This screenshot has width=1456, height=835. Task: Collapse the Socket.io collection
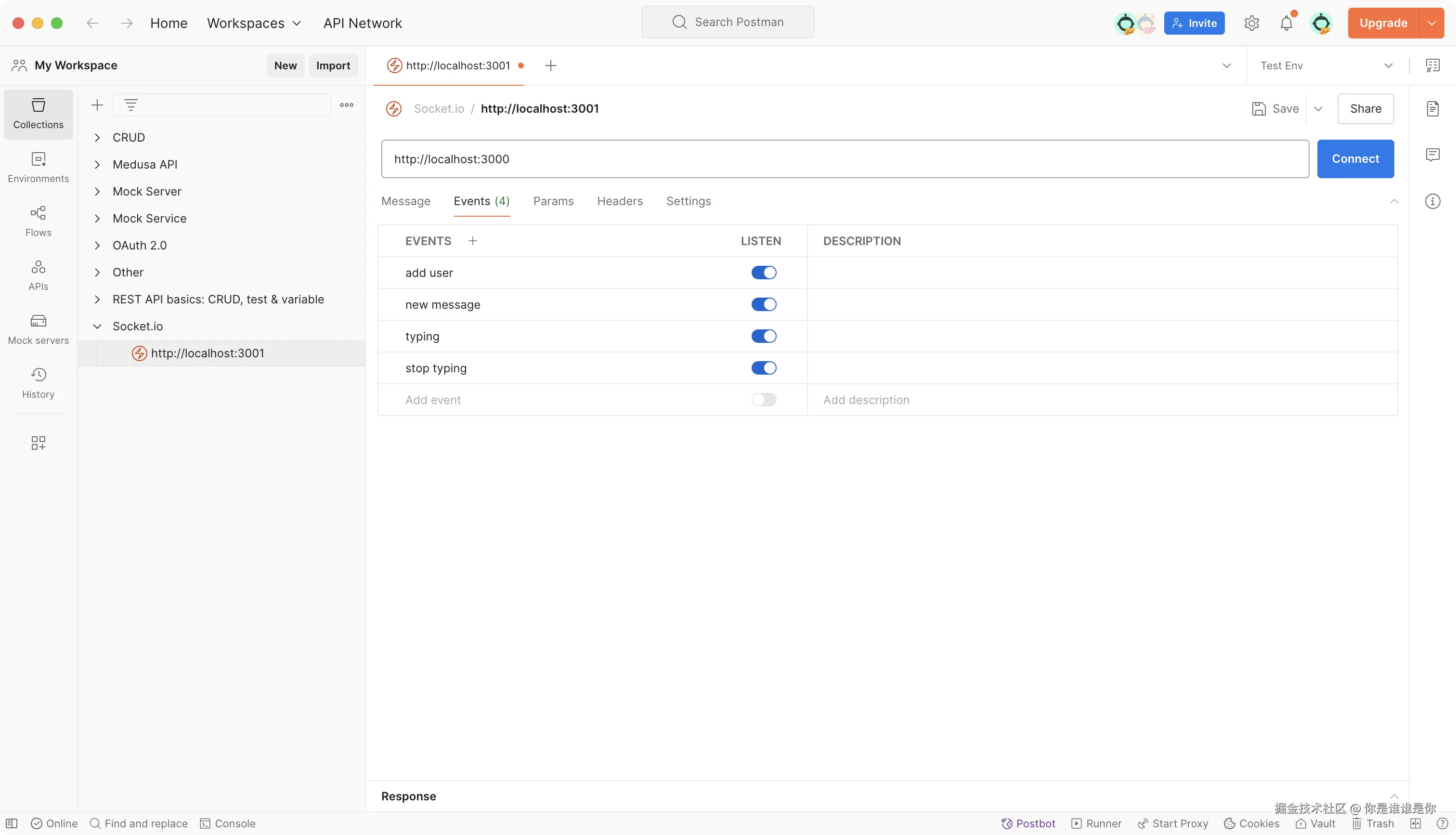pyautogui.click(x=97, y=326)
